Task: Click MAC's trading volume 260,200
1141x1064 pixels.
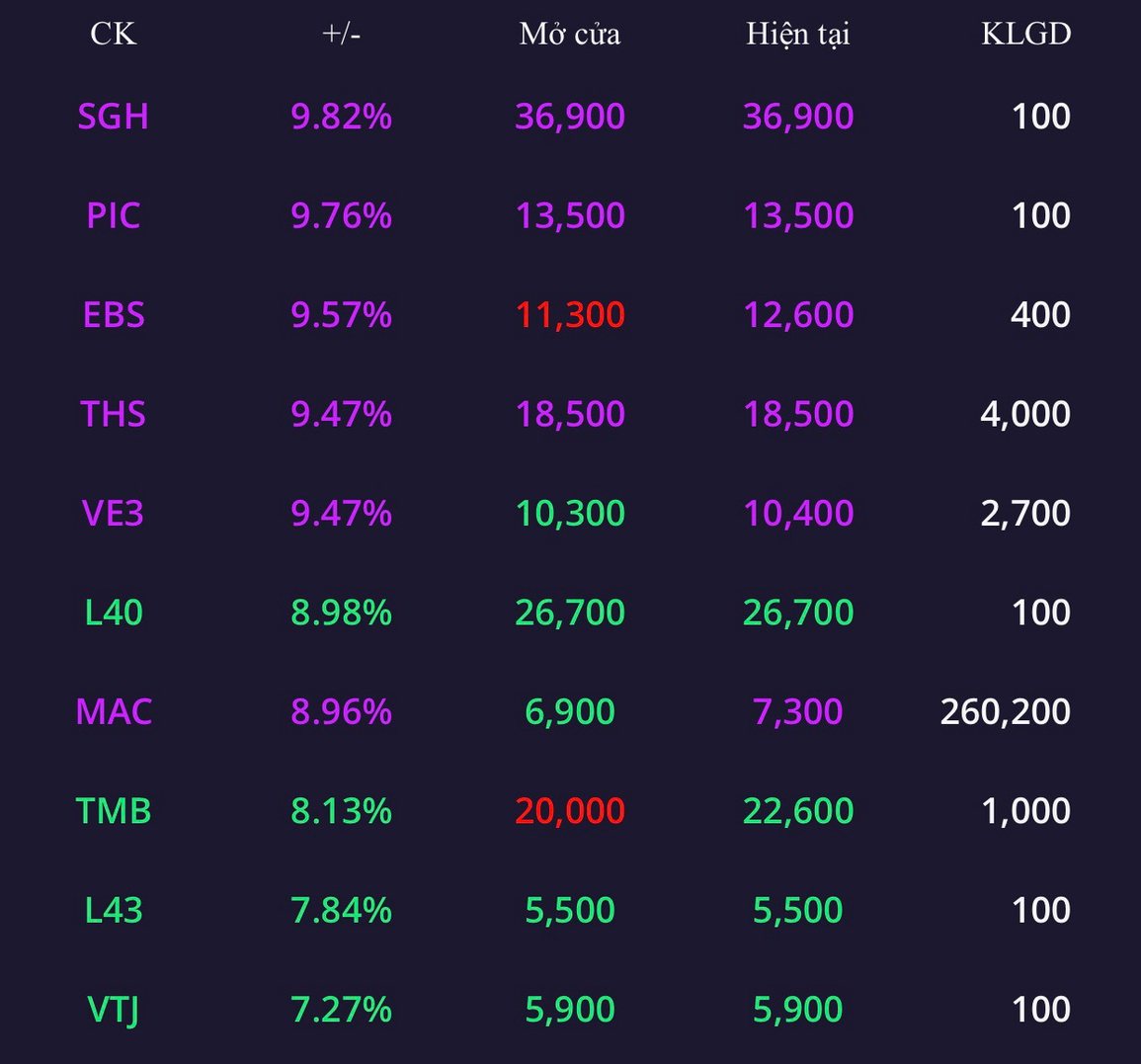Action: point(1005,711)
